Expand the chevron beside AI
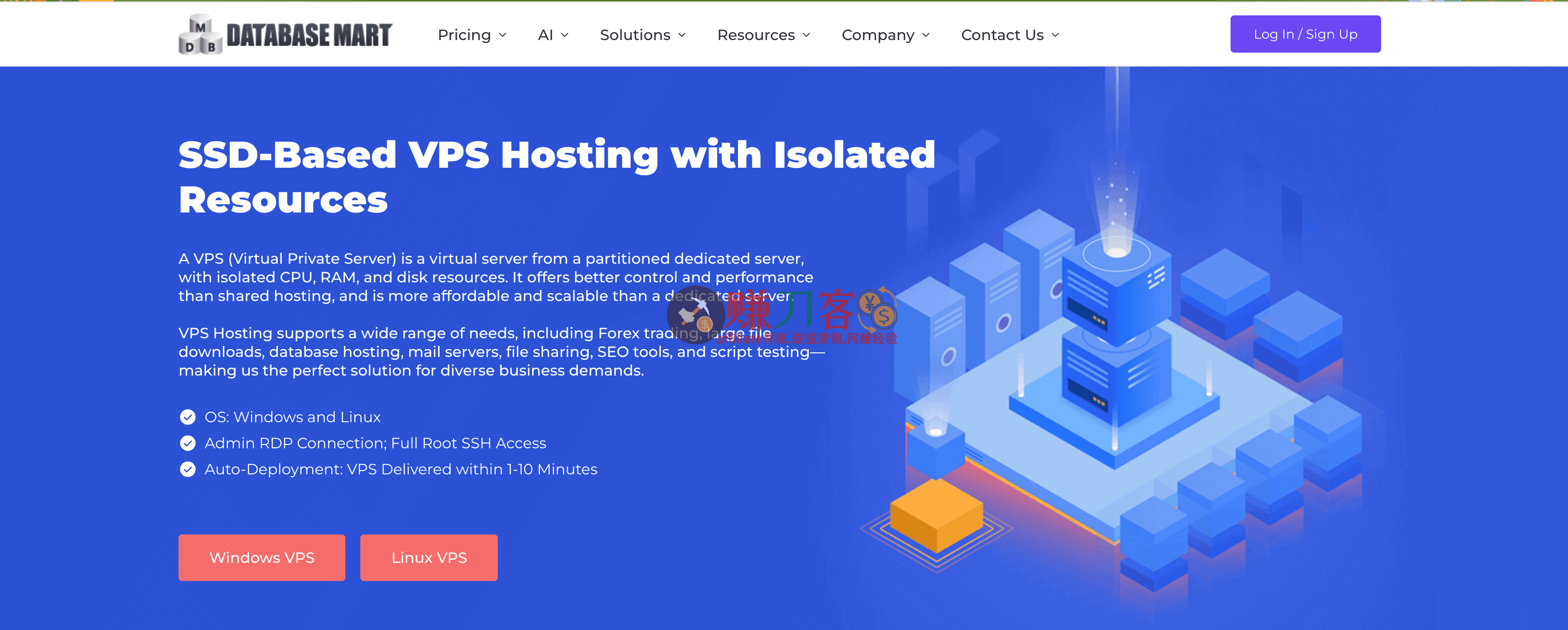Viewport: 1568px width, 630px height. (565, 35)
